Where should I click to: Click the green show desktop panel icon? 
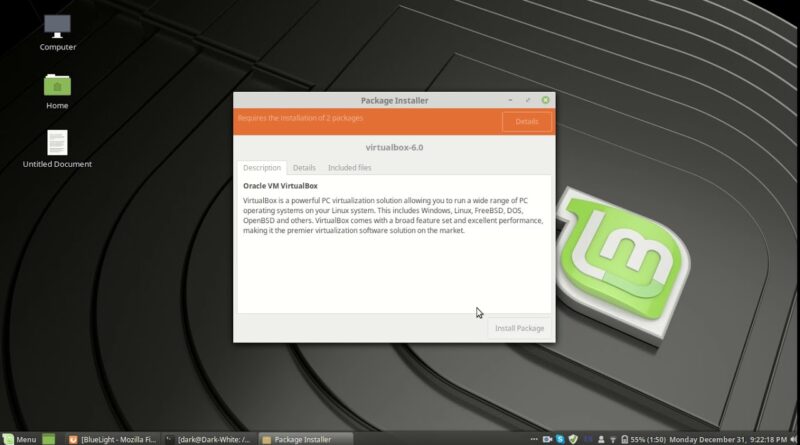coord(48,439)
